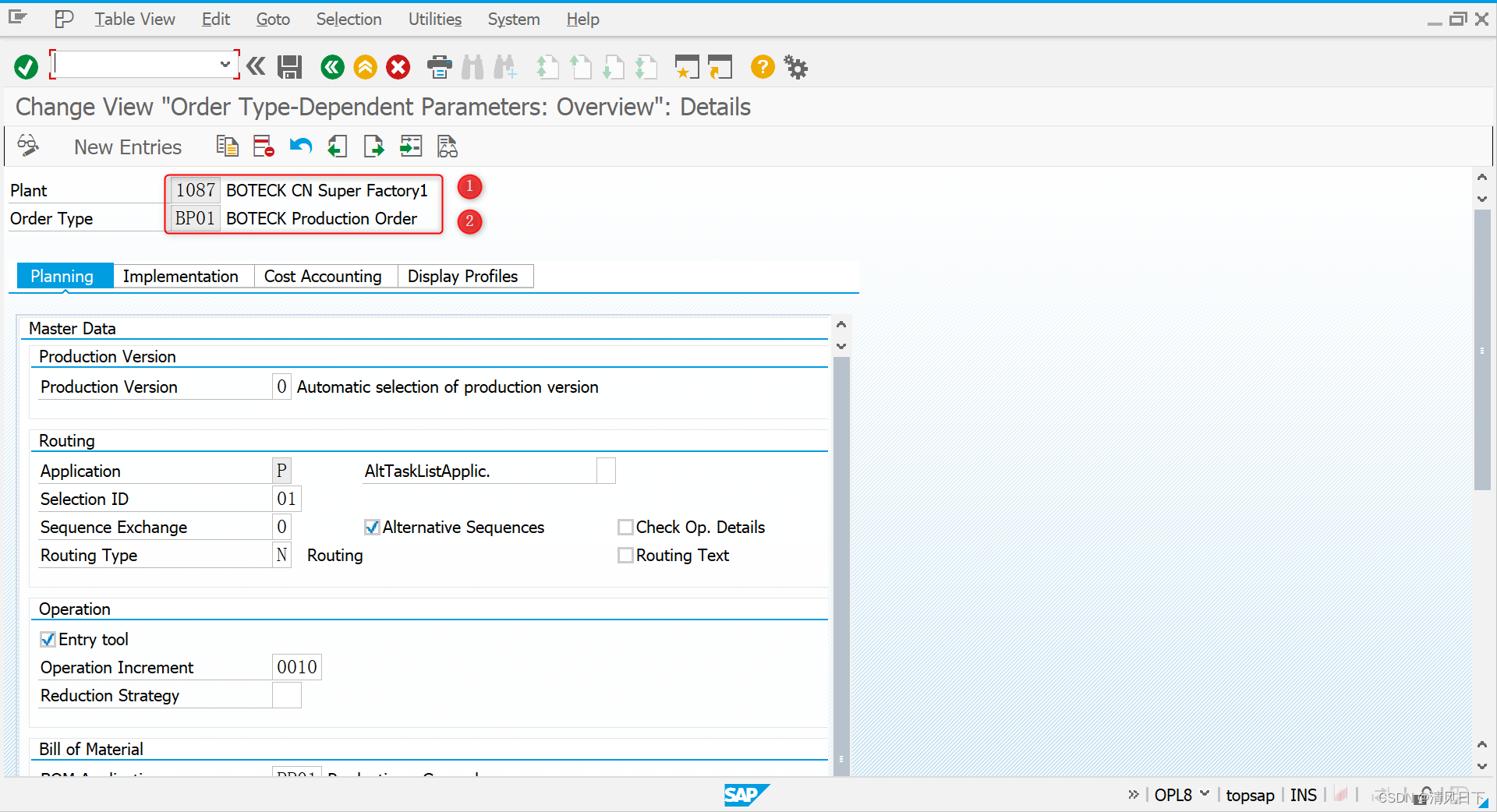The height and width of the screenshot is (812, 1497).
Task: Click the AltTaskListApplic. input field
Action: pos(606,471)
